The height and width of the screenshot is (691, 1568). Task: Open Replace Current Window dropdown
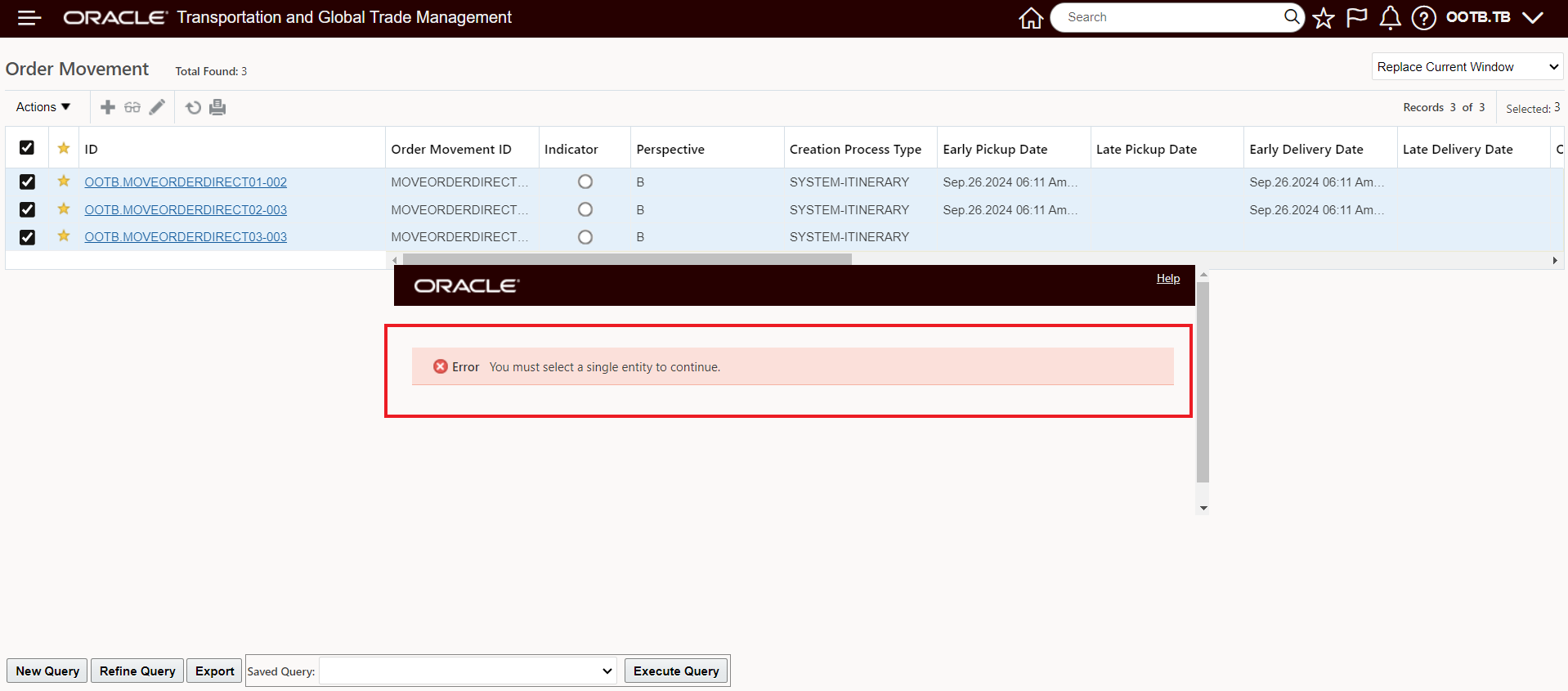[1467, 67]
